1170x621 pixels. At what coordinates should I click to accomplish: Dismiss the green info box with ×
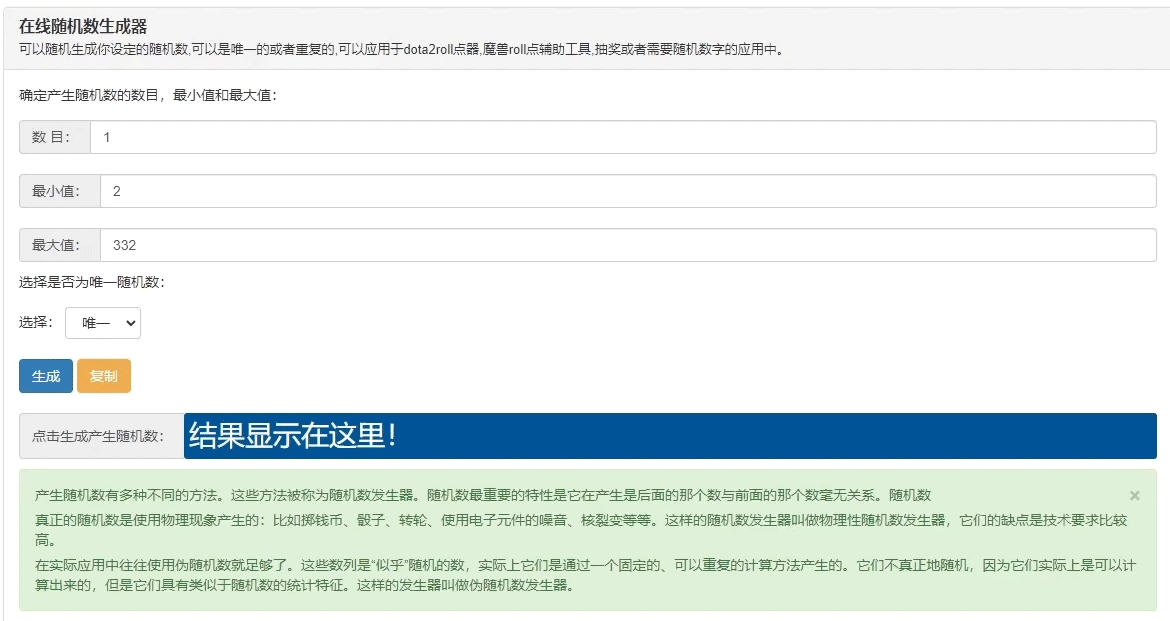1134,495
